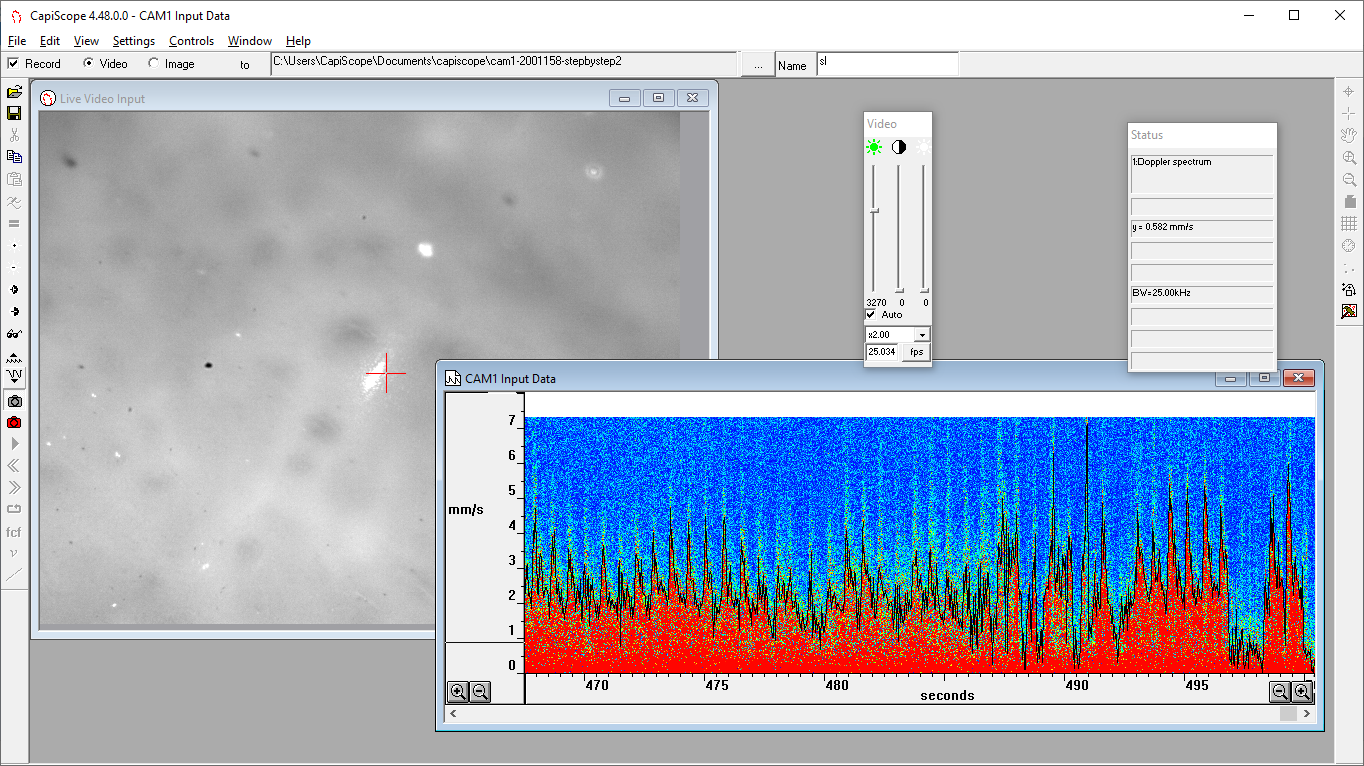Viewport: 1364px width, 766px height.
Task: Click the browse '...' button beside path
Action: 757,64
